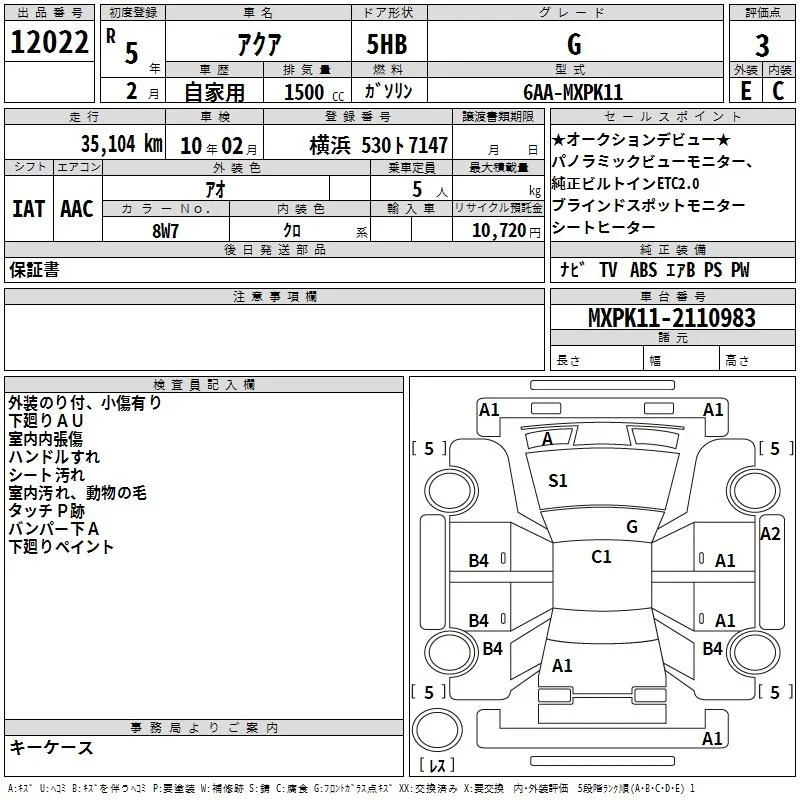
Task: Click the spare tire circle above レス
Action: (437, 730)
